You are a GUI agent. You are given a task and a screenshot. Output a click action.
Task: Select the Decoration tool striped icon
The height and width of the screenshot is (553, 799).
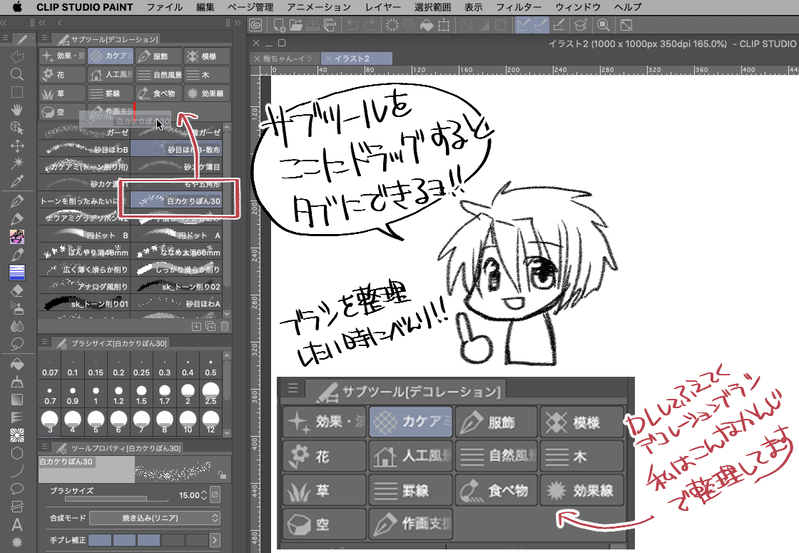17,272
